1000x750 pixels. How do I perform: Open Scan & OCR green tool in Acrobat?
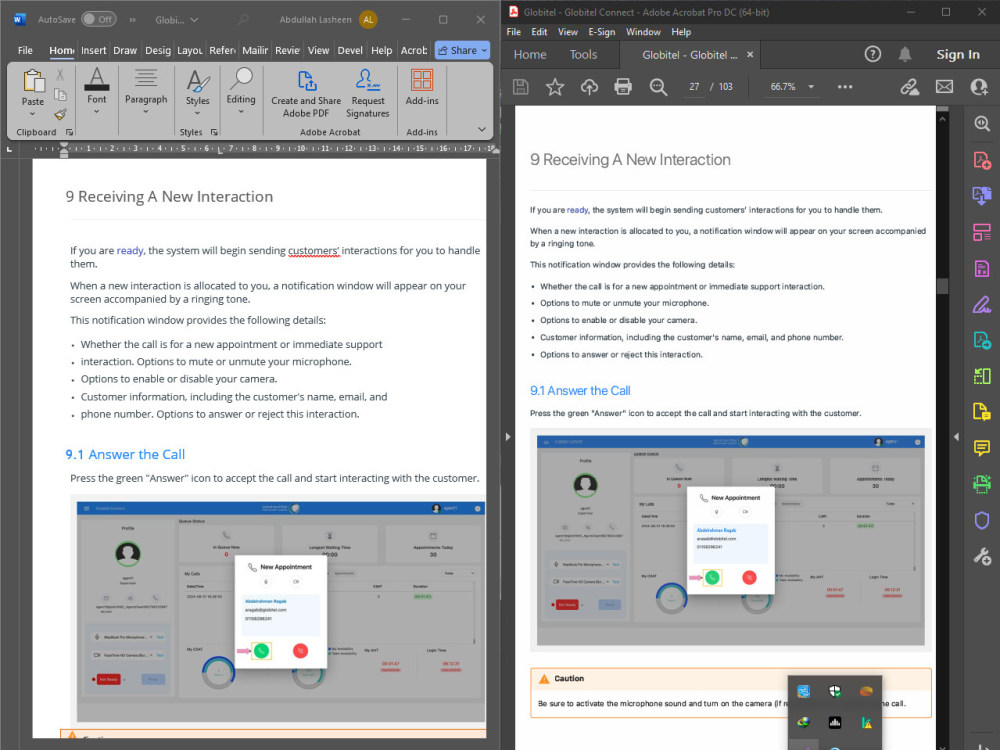pyautogui.click(x=982, y=484)
